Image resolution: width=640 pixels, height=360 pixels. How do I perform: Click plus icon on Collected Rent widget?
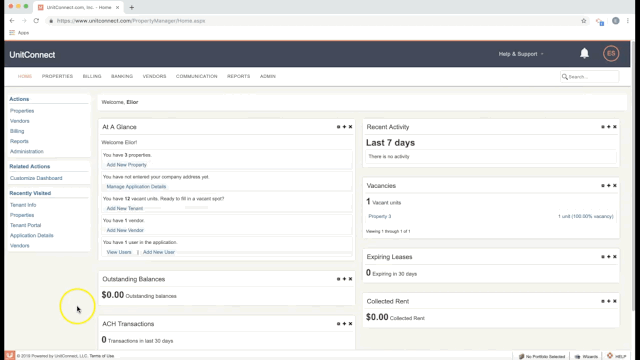tap(609, 301)
